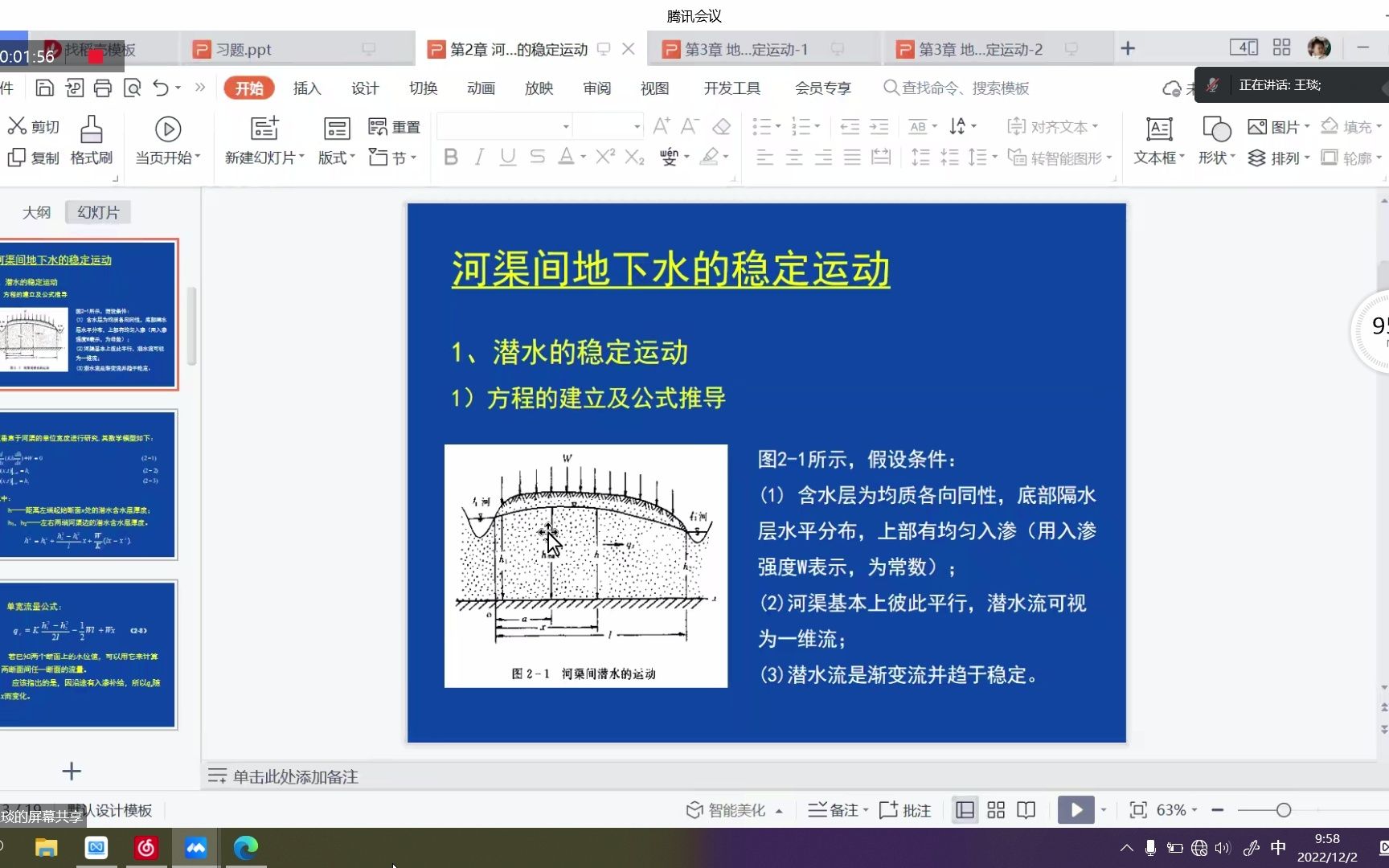Click the search commands box (查找命令)

click(x=957, y=88)
